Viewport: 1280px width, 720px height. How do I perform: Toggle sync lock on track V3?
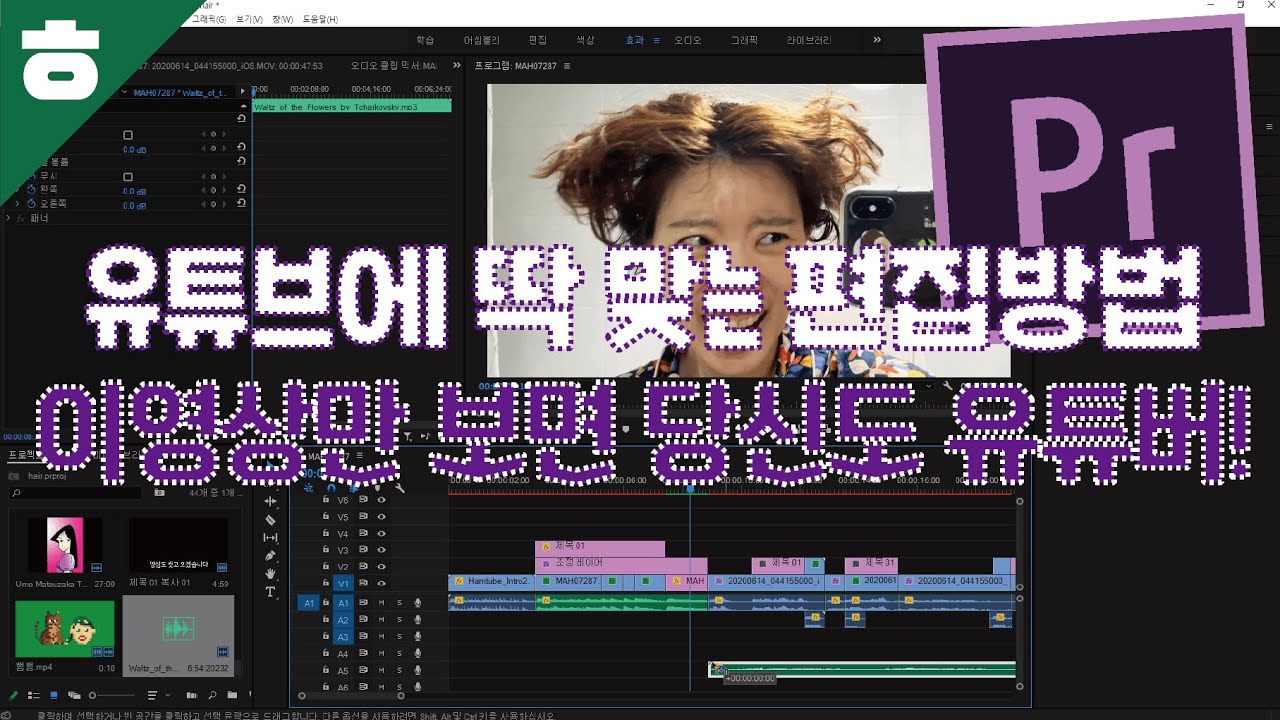click(364, 550)
